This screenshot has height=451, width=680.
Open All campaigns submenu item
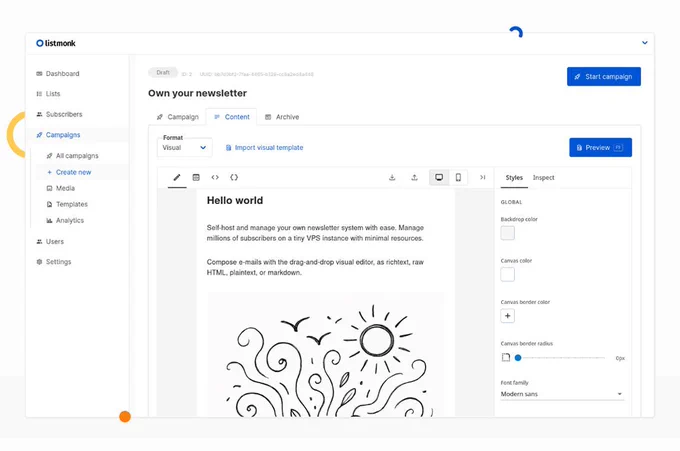point(77,156)
